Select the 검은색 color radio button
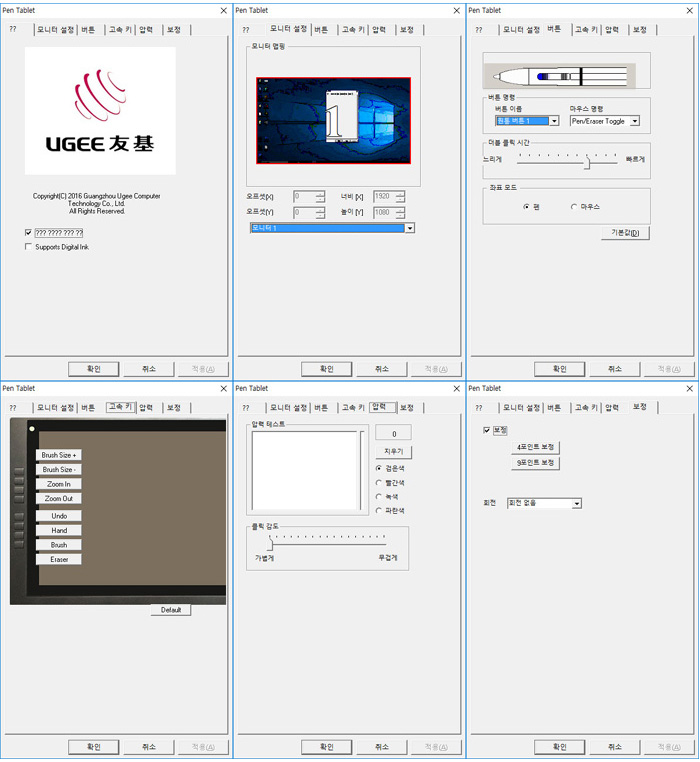The height and width of the screenshot is (762, 700). pos(379,468)
